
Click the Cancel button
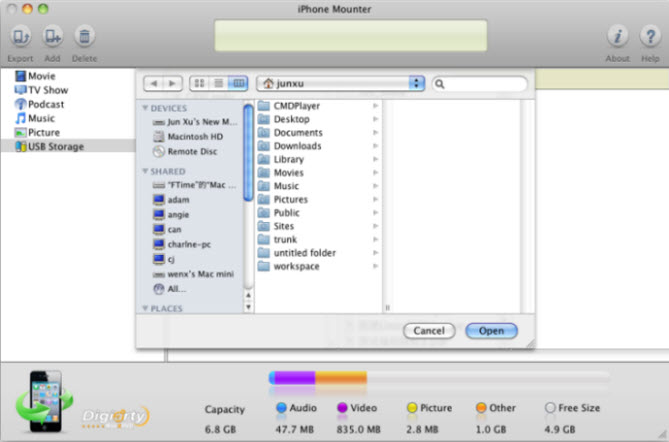(x=429, y=331)
